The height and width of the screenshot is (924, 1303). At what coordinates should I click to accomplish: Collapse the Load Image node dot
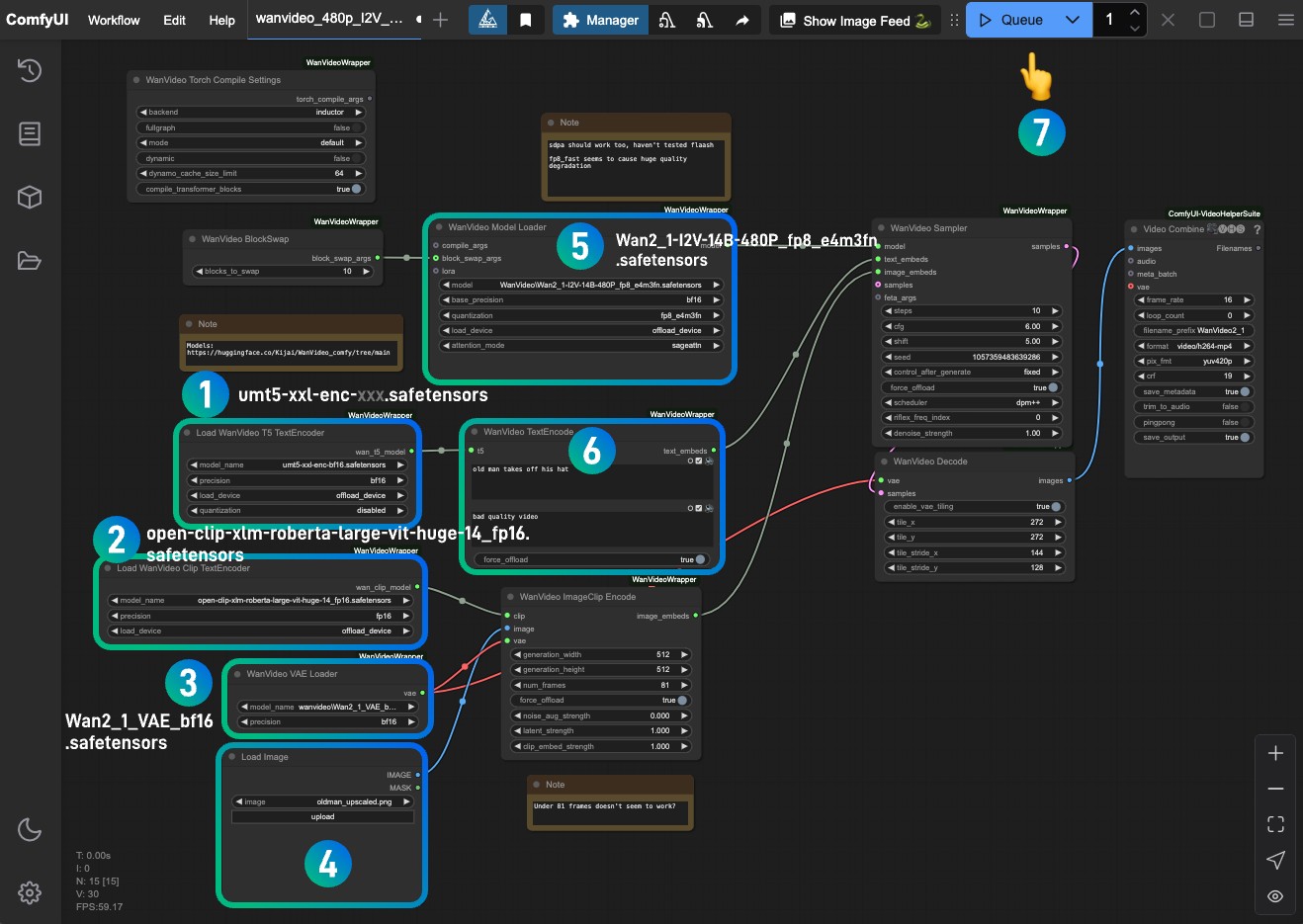pyautogui.click(x=230, y=757)
